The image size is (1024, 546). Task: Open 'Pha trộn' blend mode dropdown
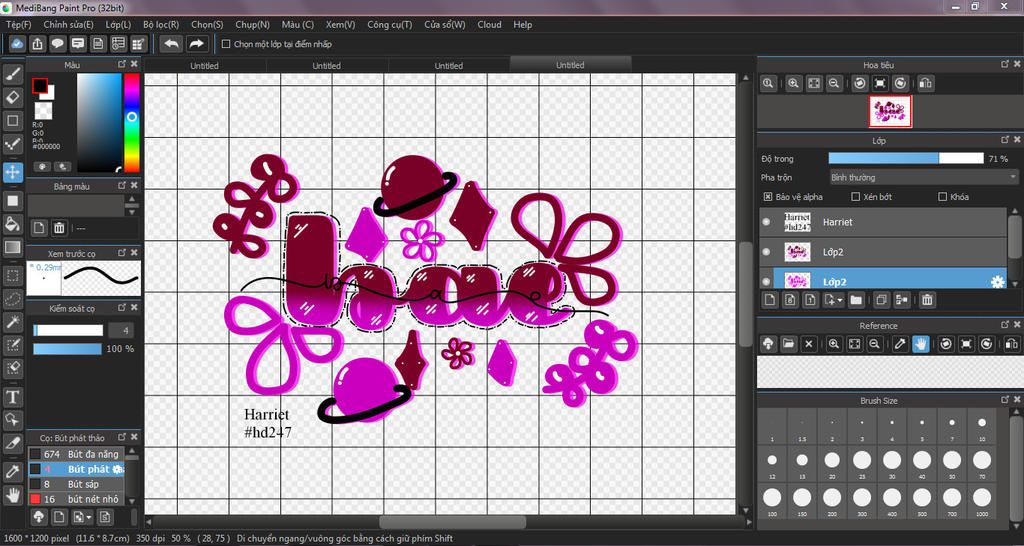pyautogui.click(x=923, y=177)
